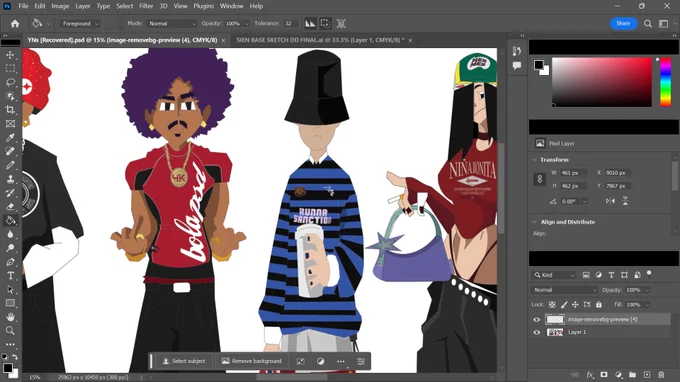
Task: Switch to SIEN BASE SKETCH DD FINAL.ai tab
Action: tap(320, 40)
